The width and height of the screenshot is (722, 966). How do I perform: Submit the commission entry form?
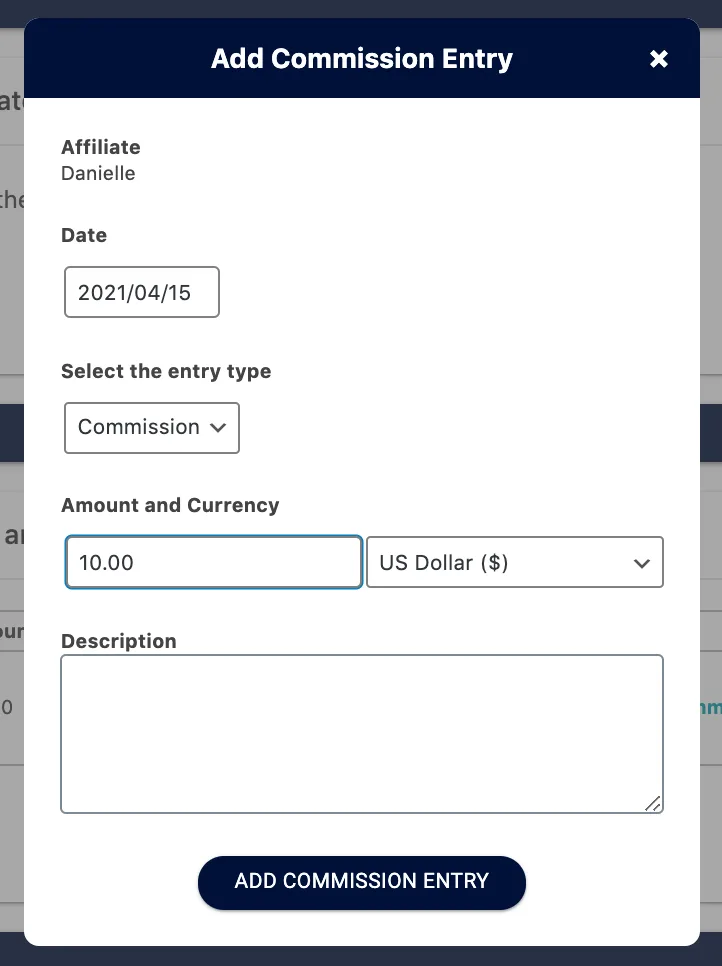[x=361, y=882]
